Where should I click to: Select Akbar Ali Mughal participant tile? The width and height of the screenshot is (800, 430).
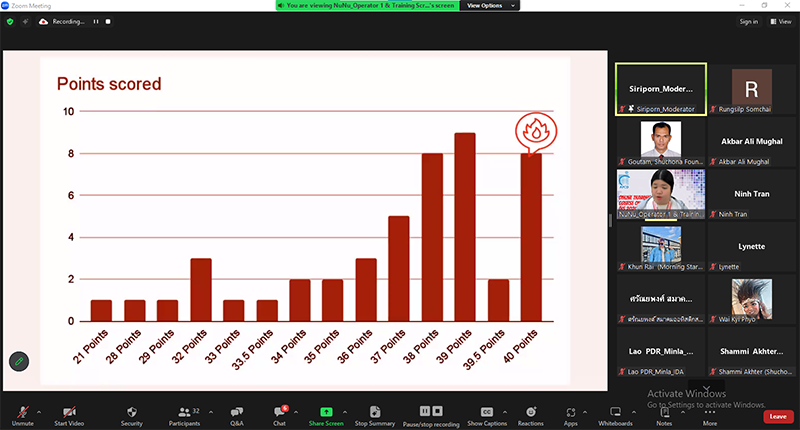752,142
